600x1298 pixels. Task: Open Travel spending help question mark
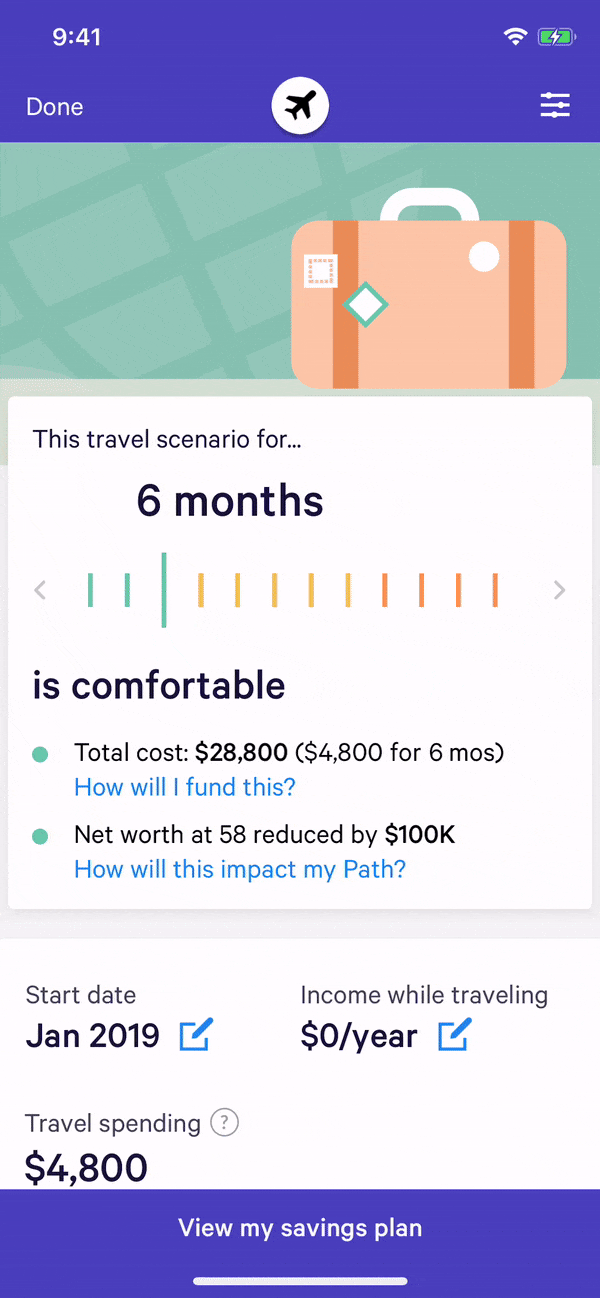pos(225,1123)
